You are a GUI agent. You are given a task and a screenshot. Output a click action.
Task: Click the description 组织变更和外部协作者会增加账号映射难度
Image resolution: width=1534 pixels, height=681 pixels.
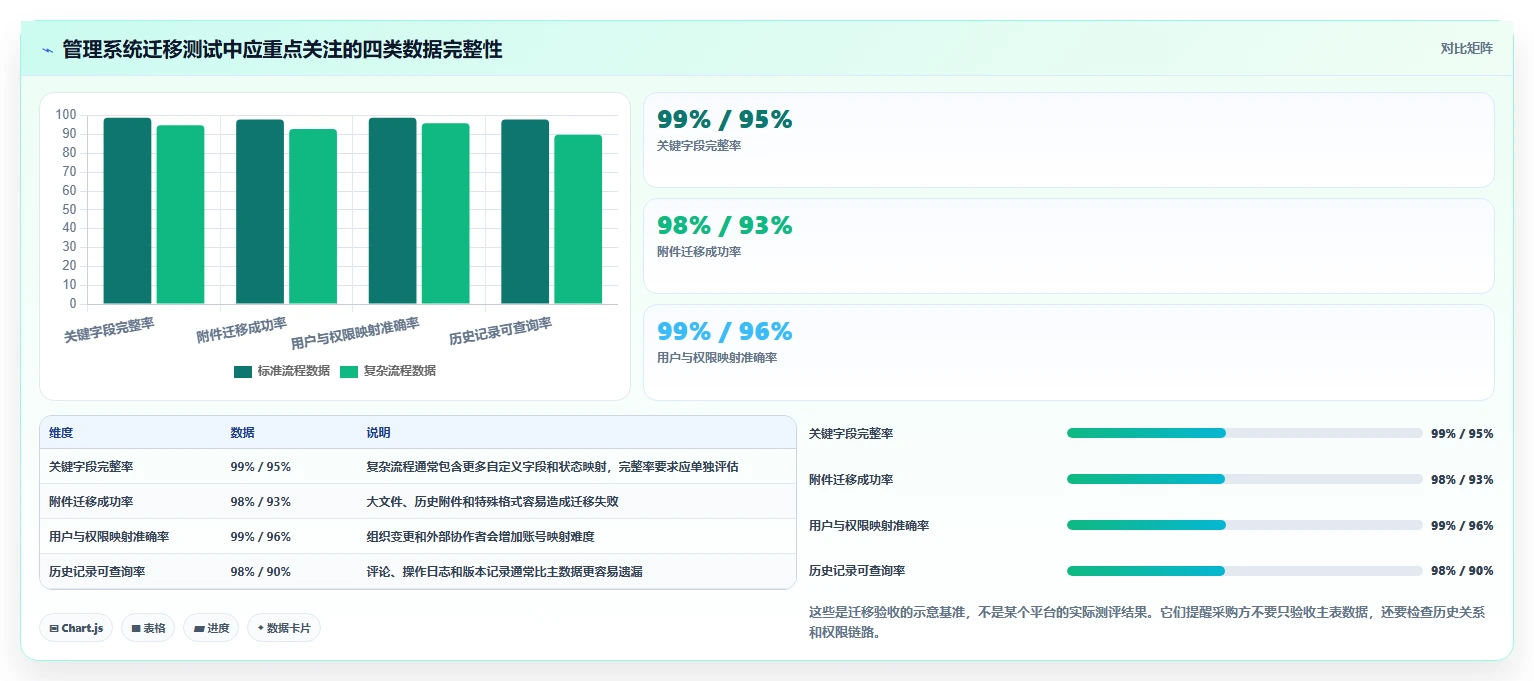click(480, 537)
